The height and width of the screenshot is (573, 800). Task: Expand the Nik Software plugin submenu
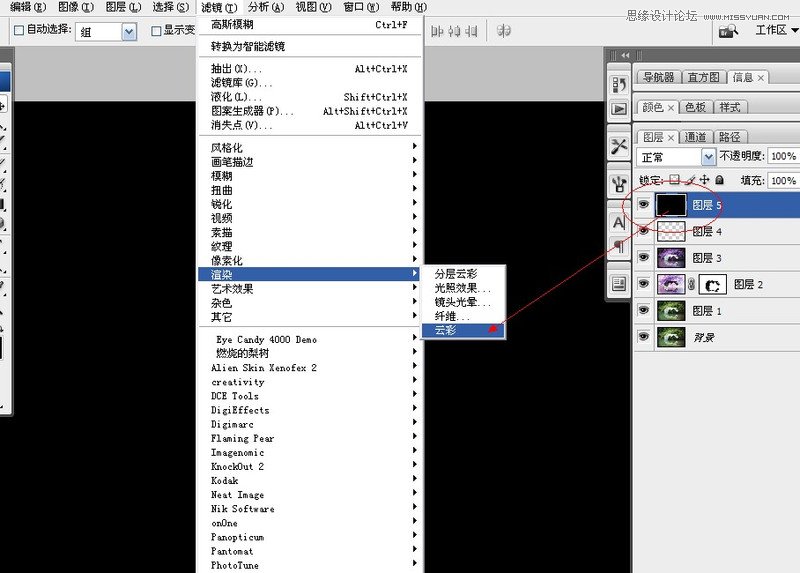pyautogui.click(x=309, y=509)
